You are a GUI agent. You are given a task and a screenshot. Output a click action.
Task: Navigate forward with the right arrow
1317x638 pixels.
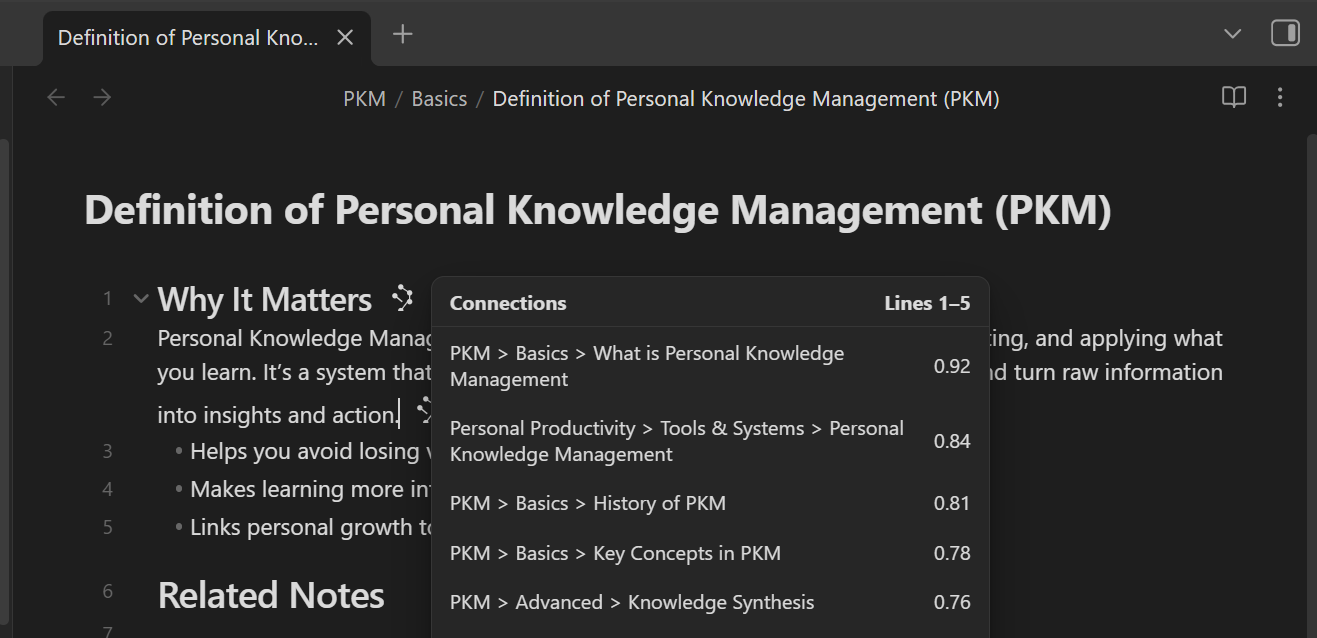(102, 97)
